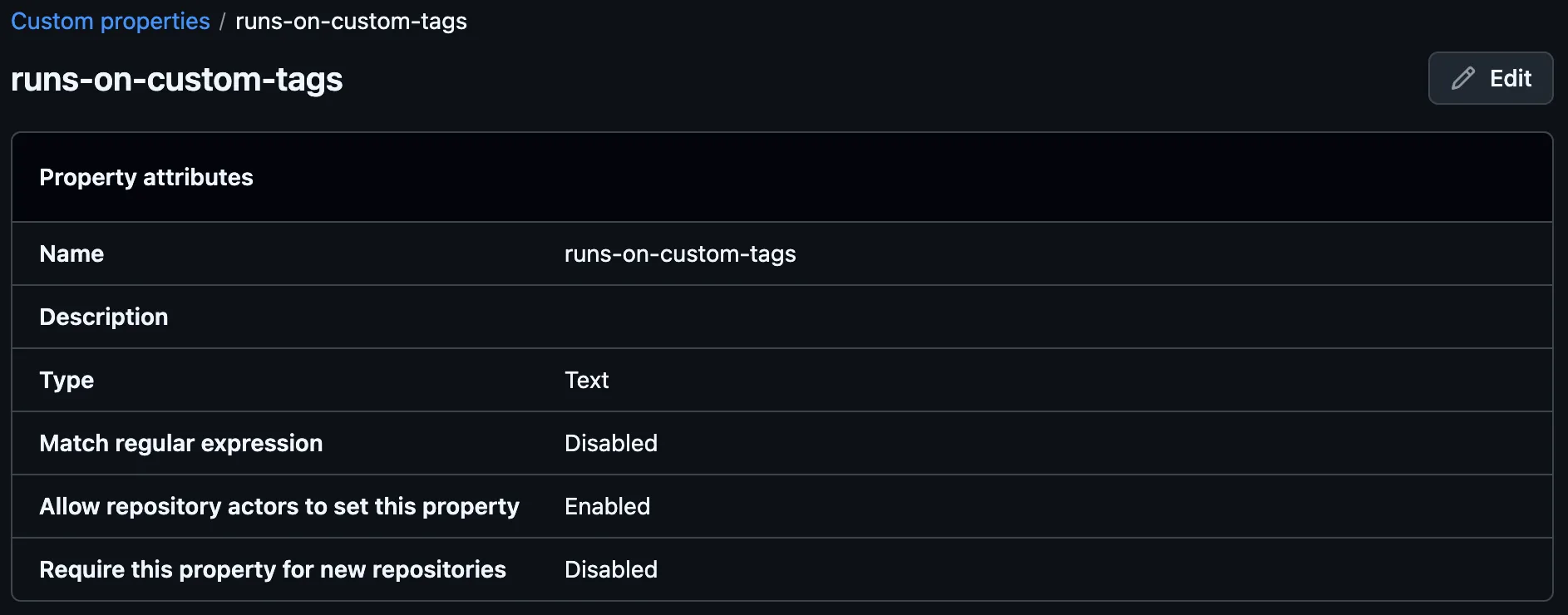The image size is (1568, 615).
Task: Select the Name row in the attributes table
Action: tap(71, 253)
